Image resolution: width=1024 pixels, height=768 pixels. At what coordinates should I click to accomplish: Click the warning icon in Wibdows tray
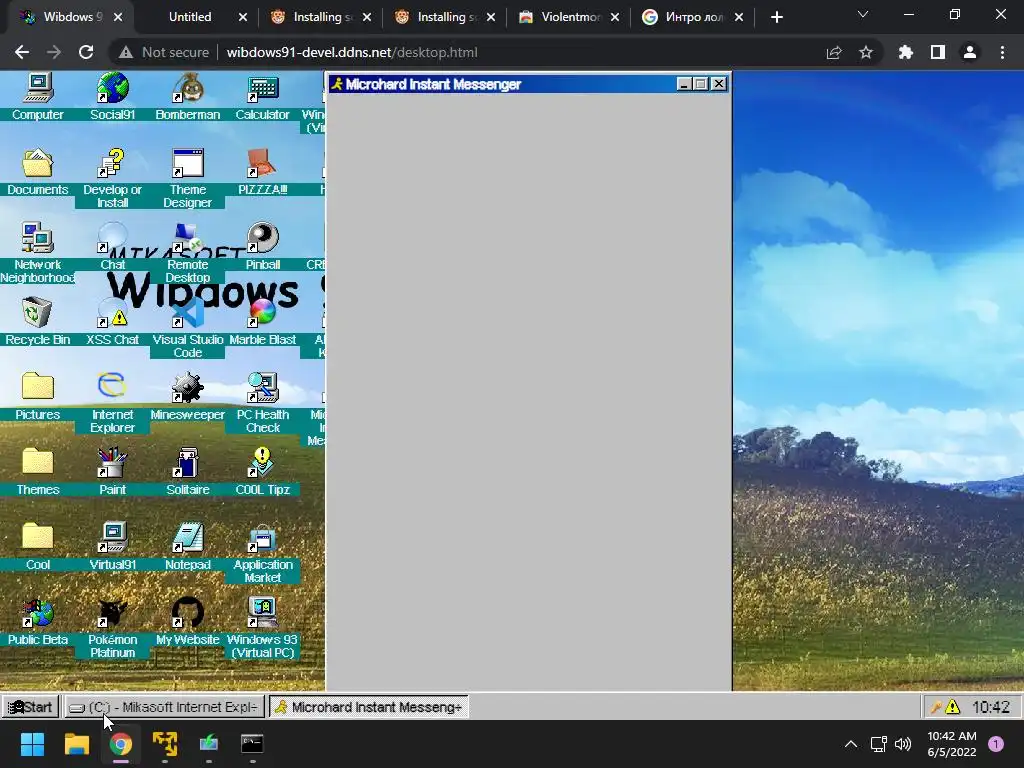pos(953,707)
